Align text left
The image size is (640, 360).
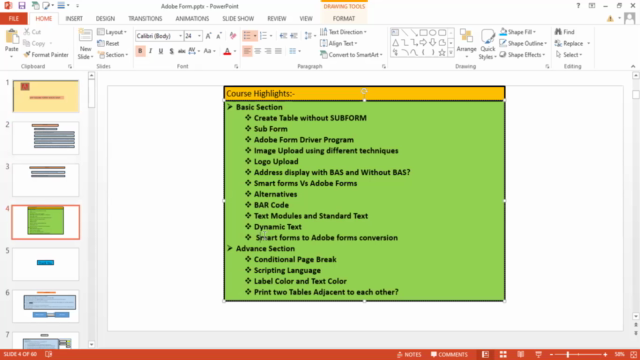pos(247,51)
